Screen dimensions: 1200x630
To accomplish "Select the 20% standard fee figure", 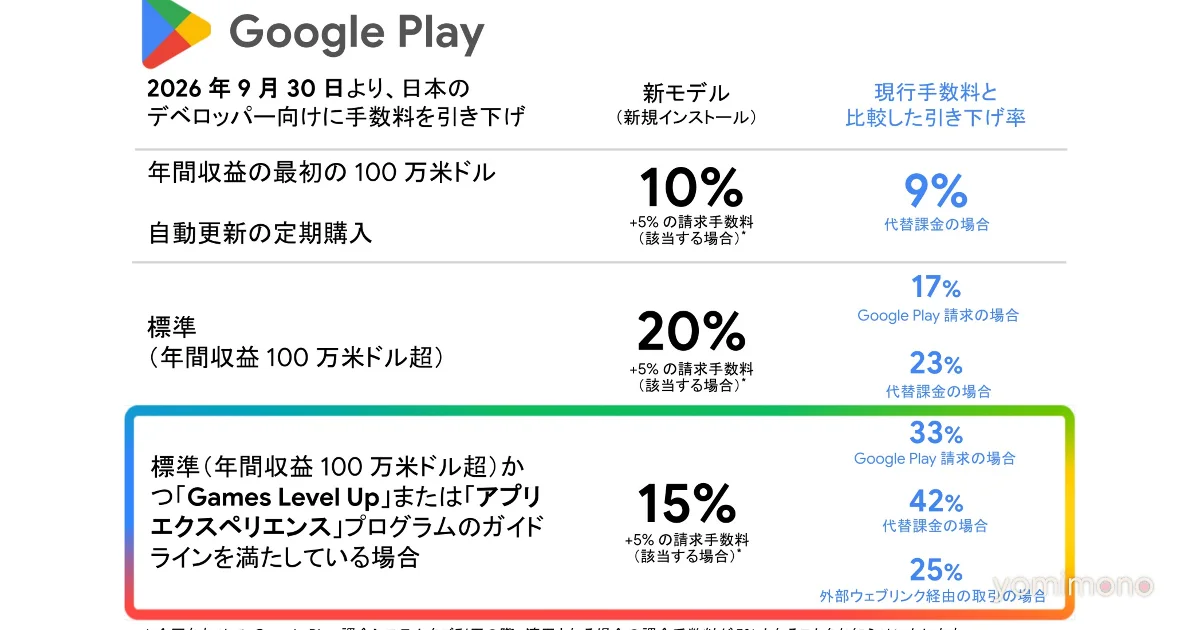I will 691,331.
